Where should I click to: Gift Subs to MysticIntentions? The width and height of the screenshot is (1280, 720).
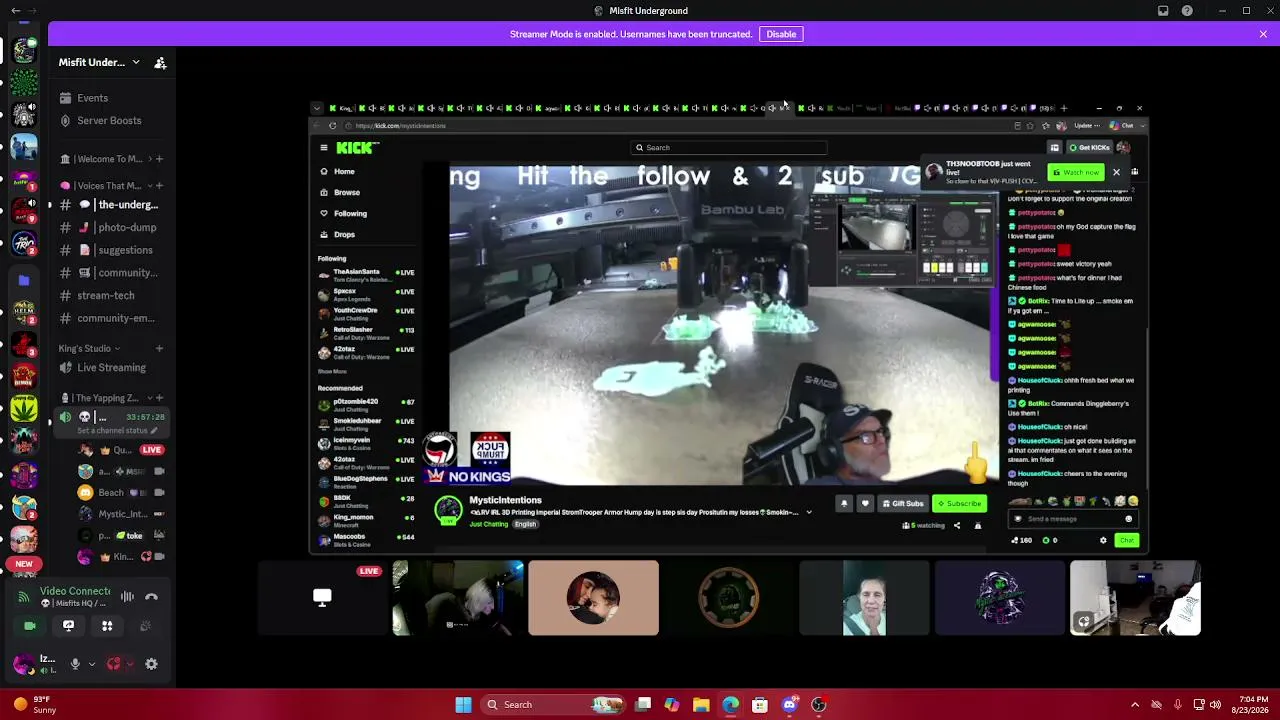tap(902, 504)
